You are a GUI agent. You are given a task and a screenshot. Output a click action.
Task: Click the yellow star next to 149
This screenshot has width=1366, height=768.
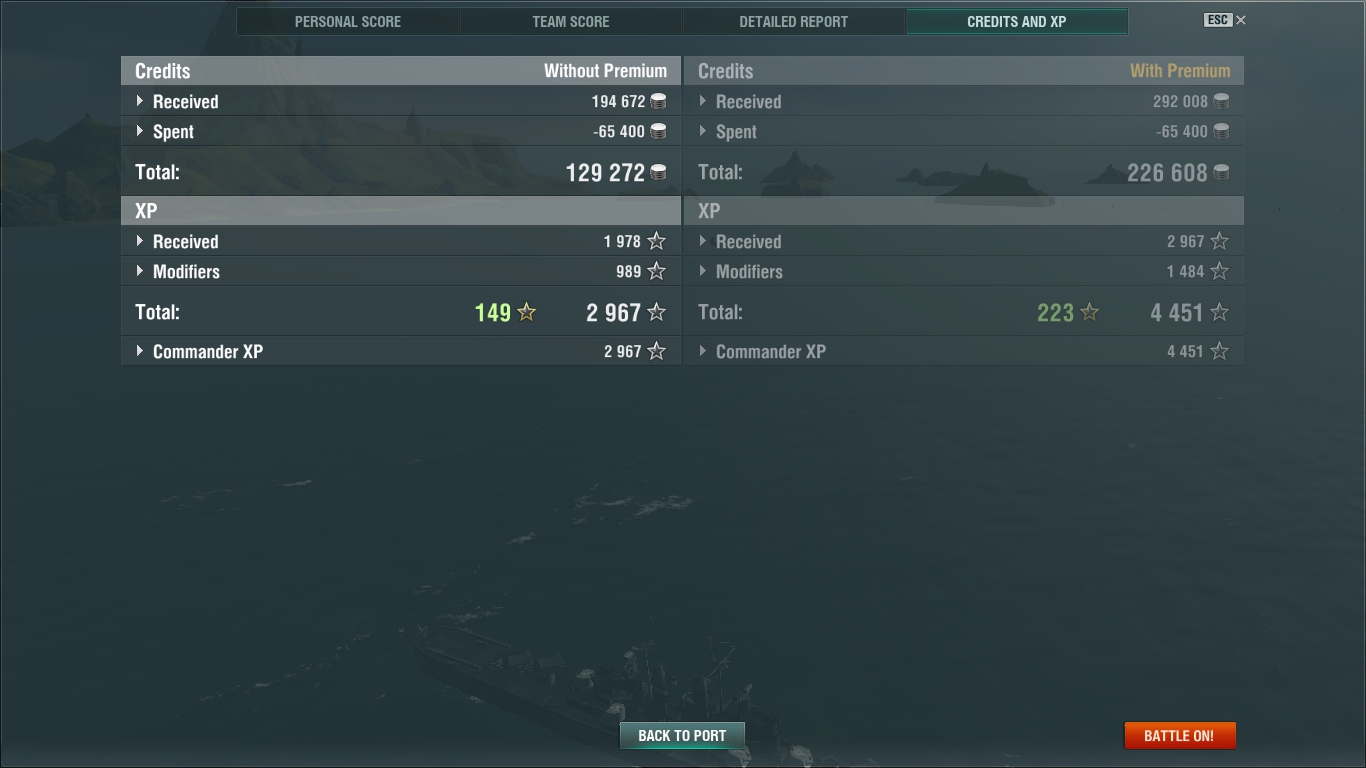point(526,312)
